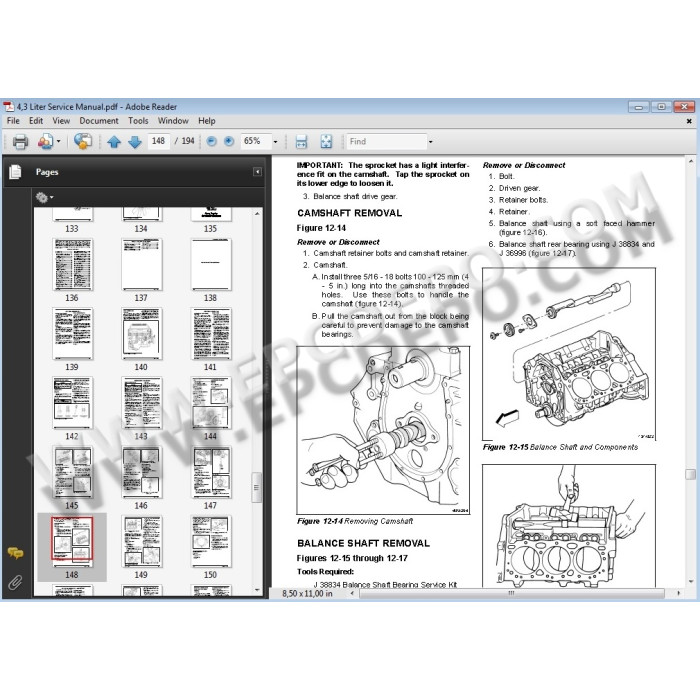Click the zoom percentage field showing 65%
This screenshot has width=700, height=700.
[x=256, y=141]
